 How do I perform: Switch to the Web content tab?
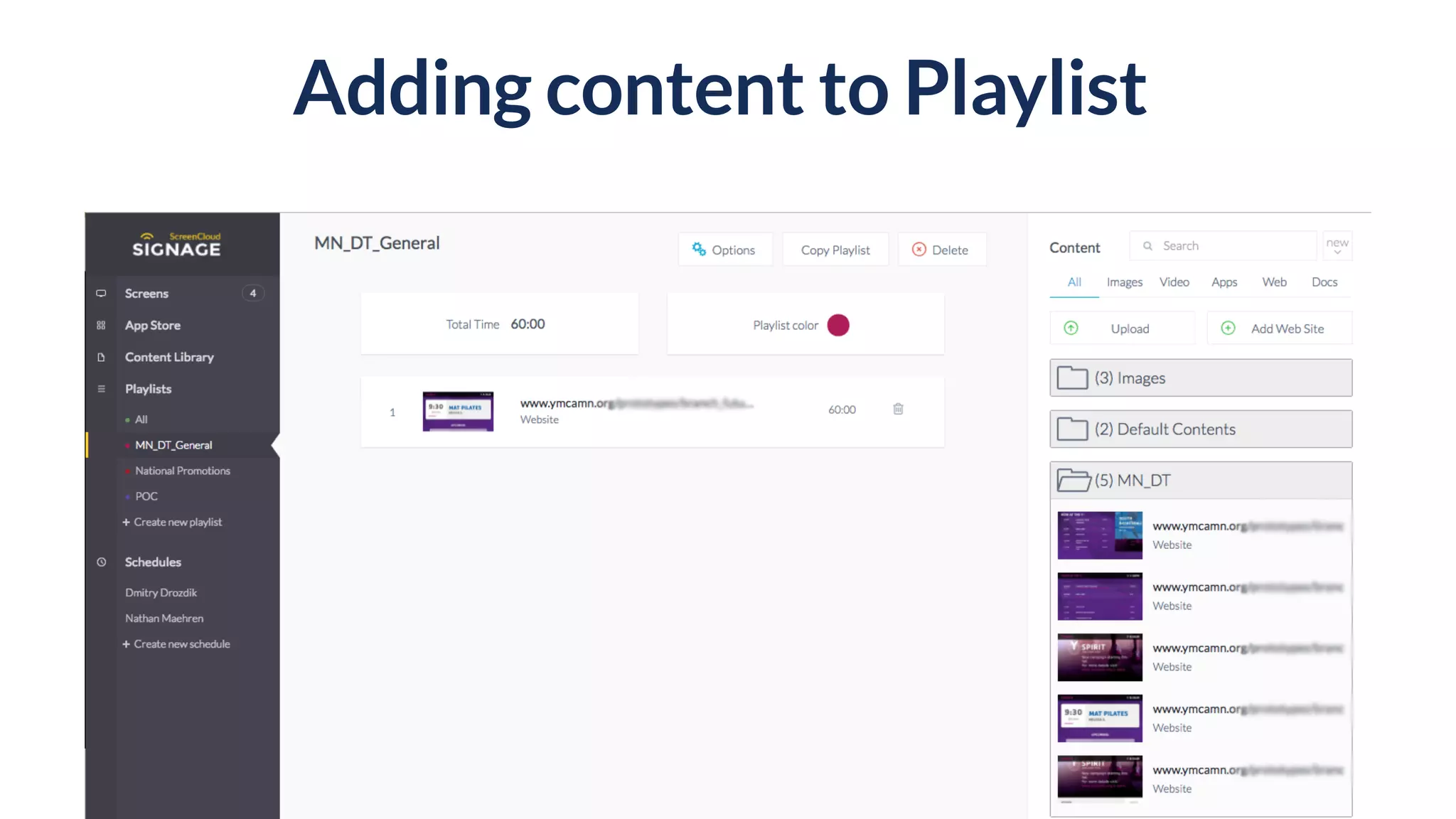click(1275, 282)
